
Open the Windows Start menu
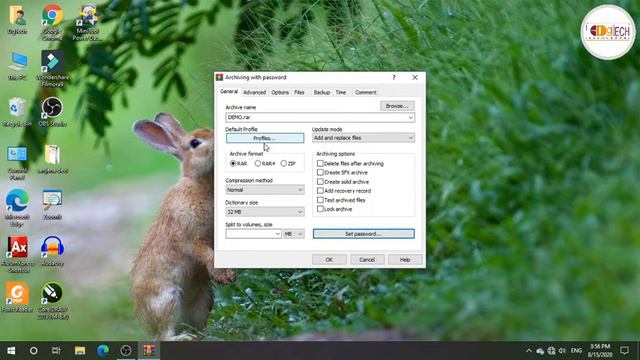point(11,351)
